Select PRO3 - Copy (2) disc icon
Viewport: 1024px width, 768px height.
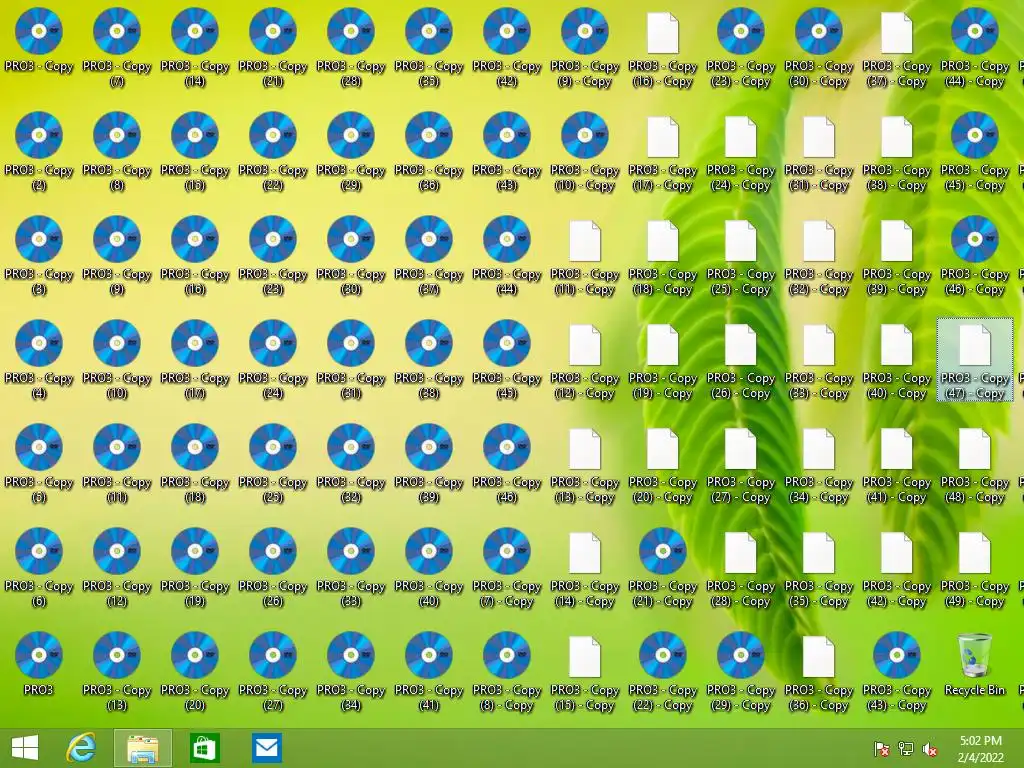tap(39, 135)
